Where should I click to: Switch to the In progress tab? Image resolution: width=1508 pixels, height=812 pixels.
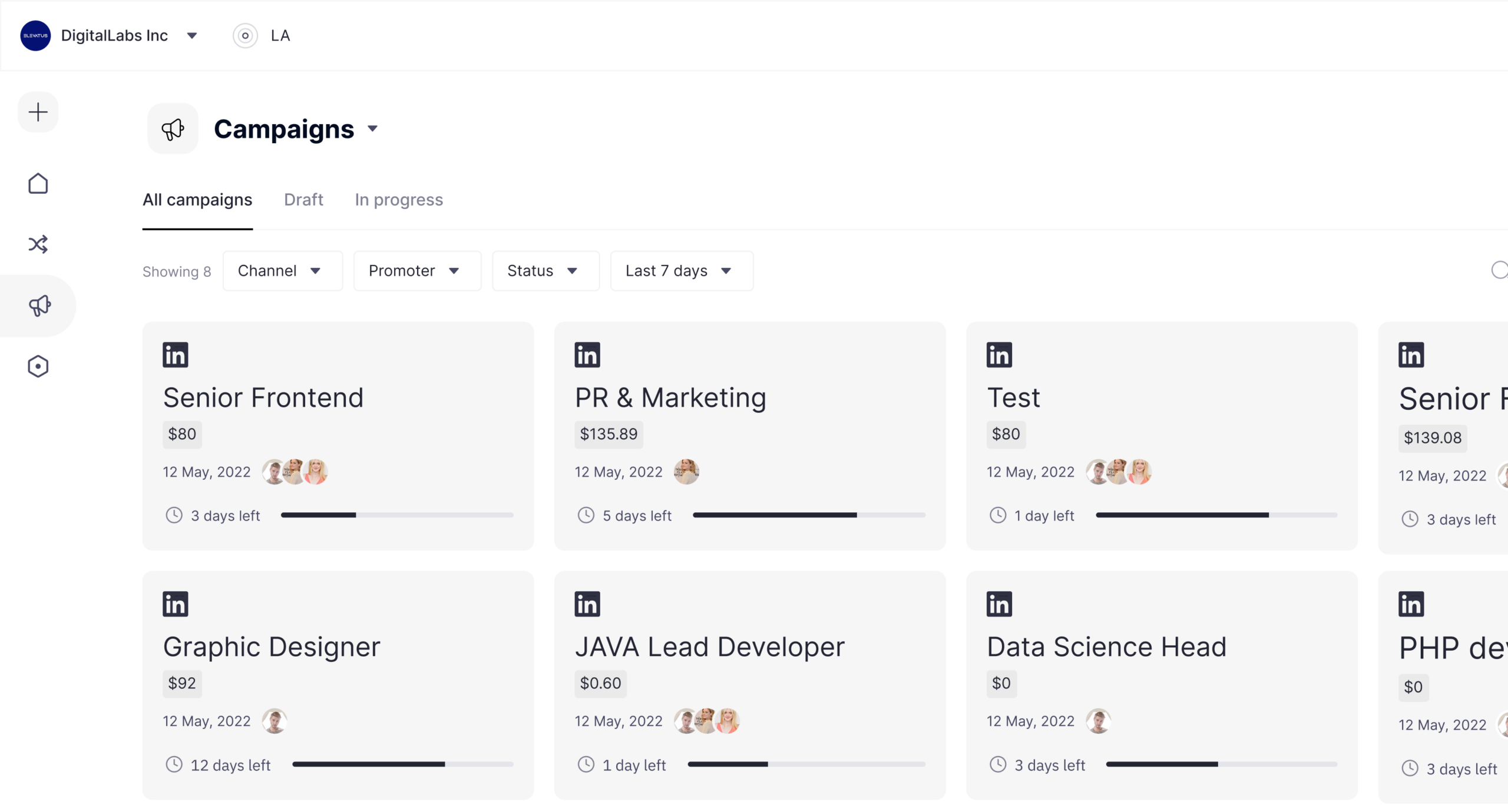[399, 200]
